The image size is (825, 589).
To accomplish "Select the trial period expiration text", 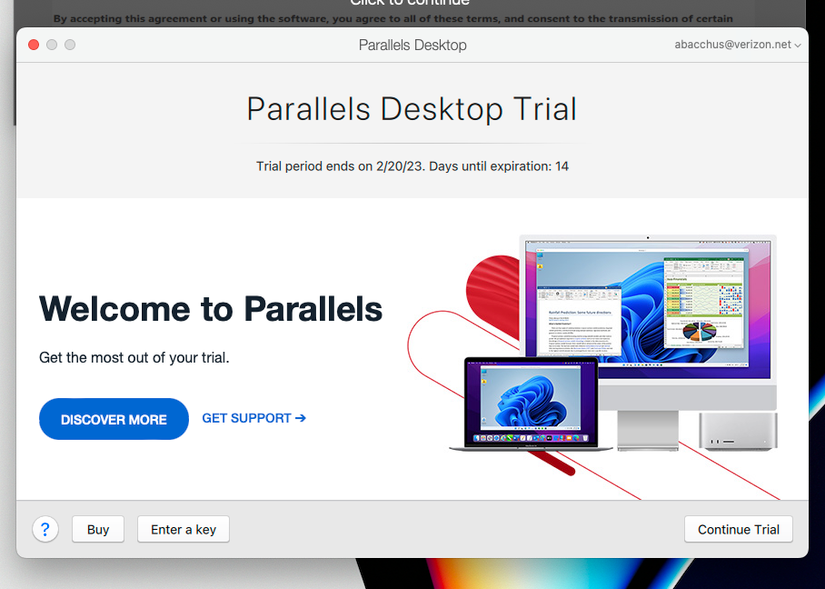I will [x=412, y=166].
